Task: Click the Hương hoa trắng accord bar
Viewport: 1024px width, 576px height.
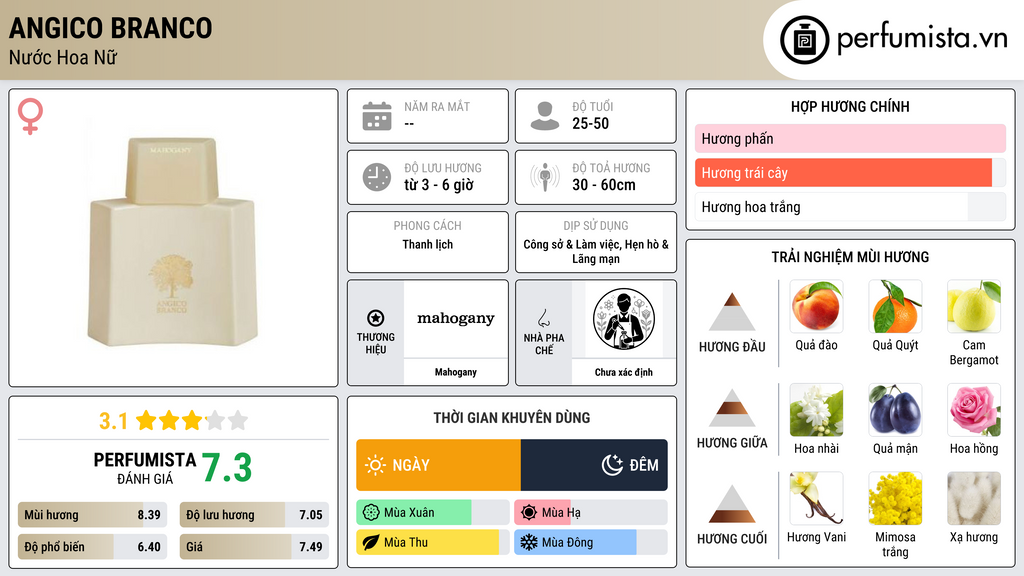Action: click(x=850, y=207)
